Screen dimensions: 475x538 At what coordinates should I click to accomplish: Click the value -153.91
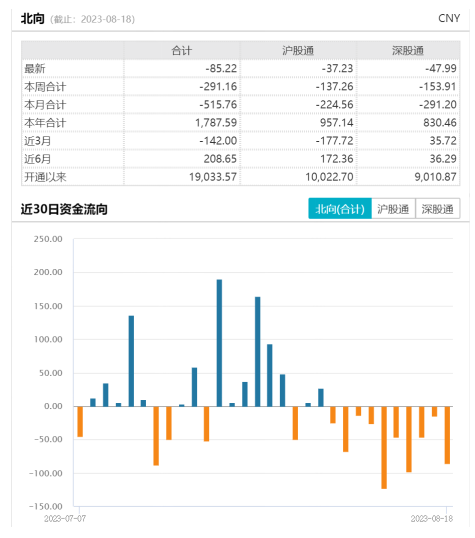point(438,86)
